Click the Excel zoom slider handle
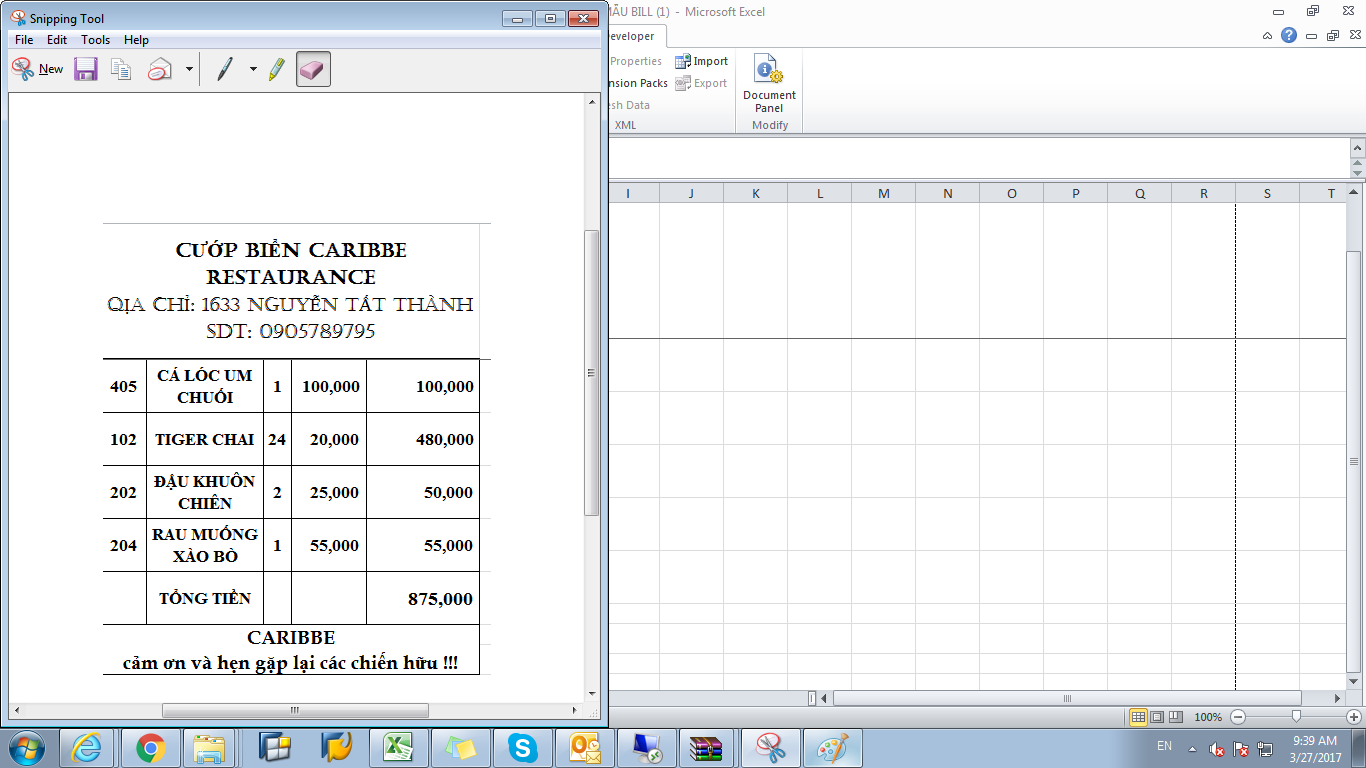This screenshot has width=1366, height=768. (x=1296, y=717)
